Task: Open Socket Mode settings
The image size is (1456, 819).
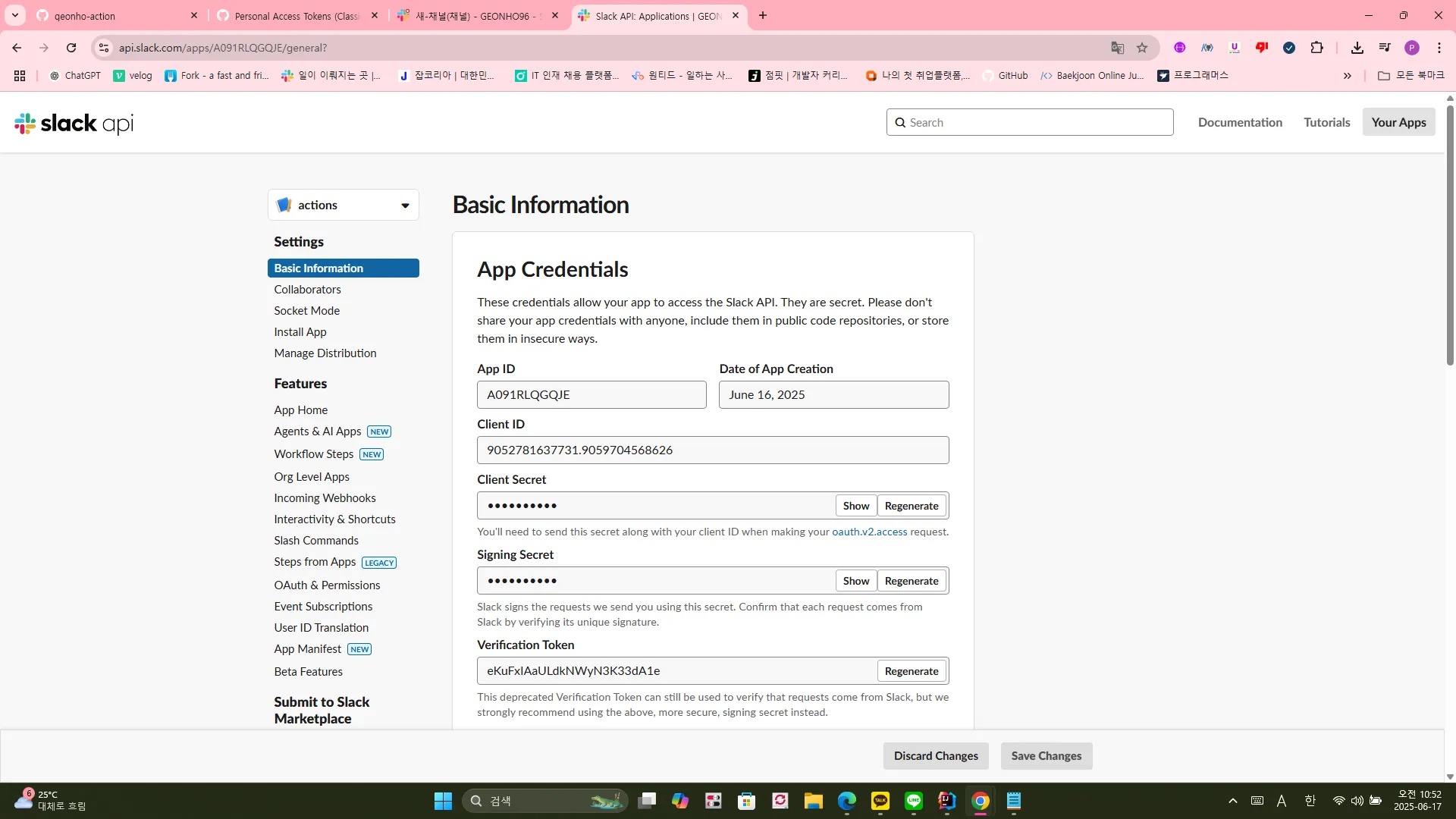Action: [306, 311]
